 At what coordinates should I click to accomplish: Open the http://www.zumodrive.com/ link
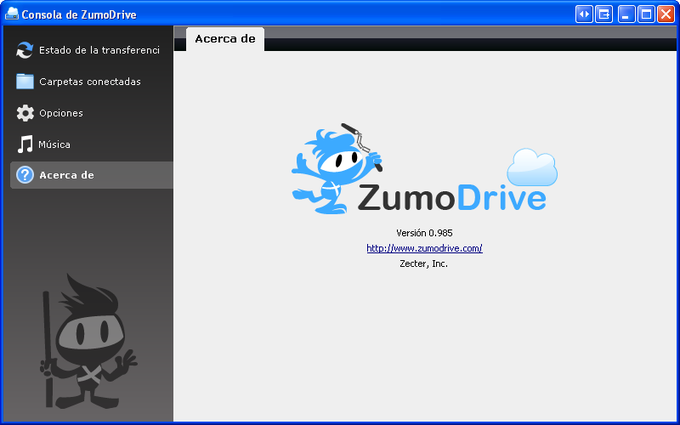(424, 248)
